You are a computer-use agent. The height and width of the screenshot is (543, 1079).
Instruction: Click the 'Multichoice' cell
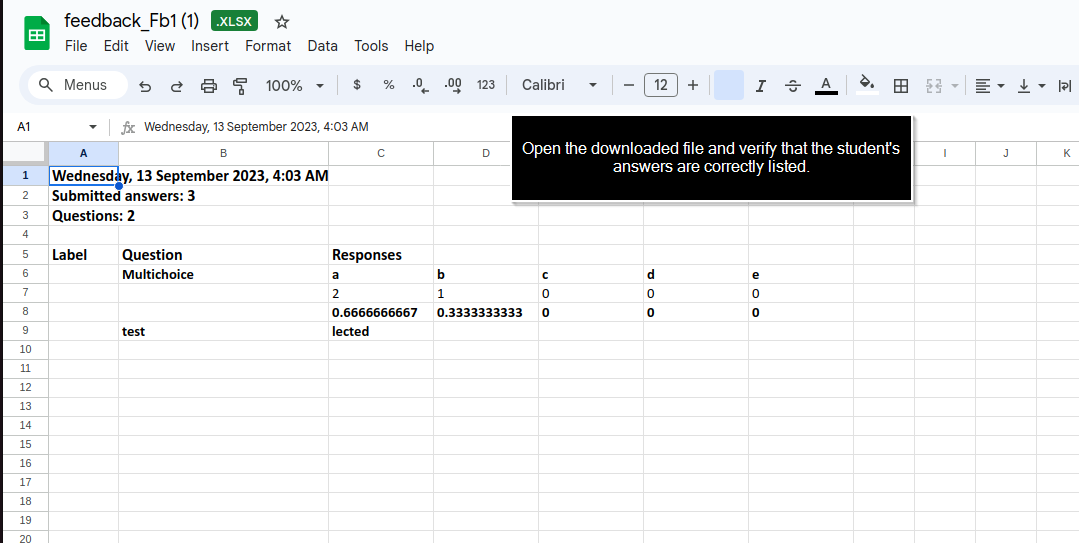click(223, 274)
